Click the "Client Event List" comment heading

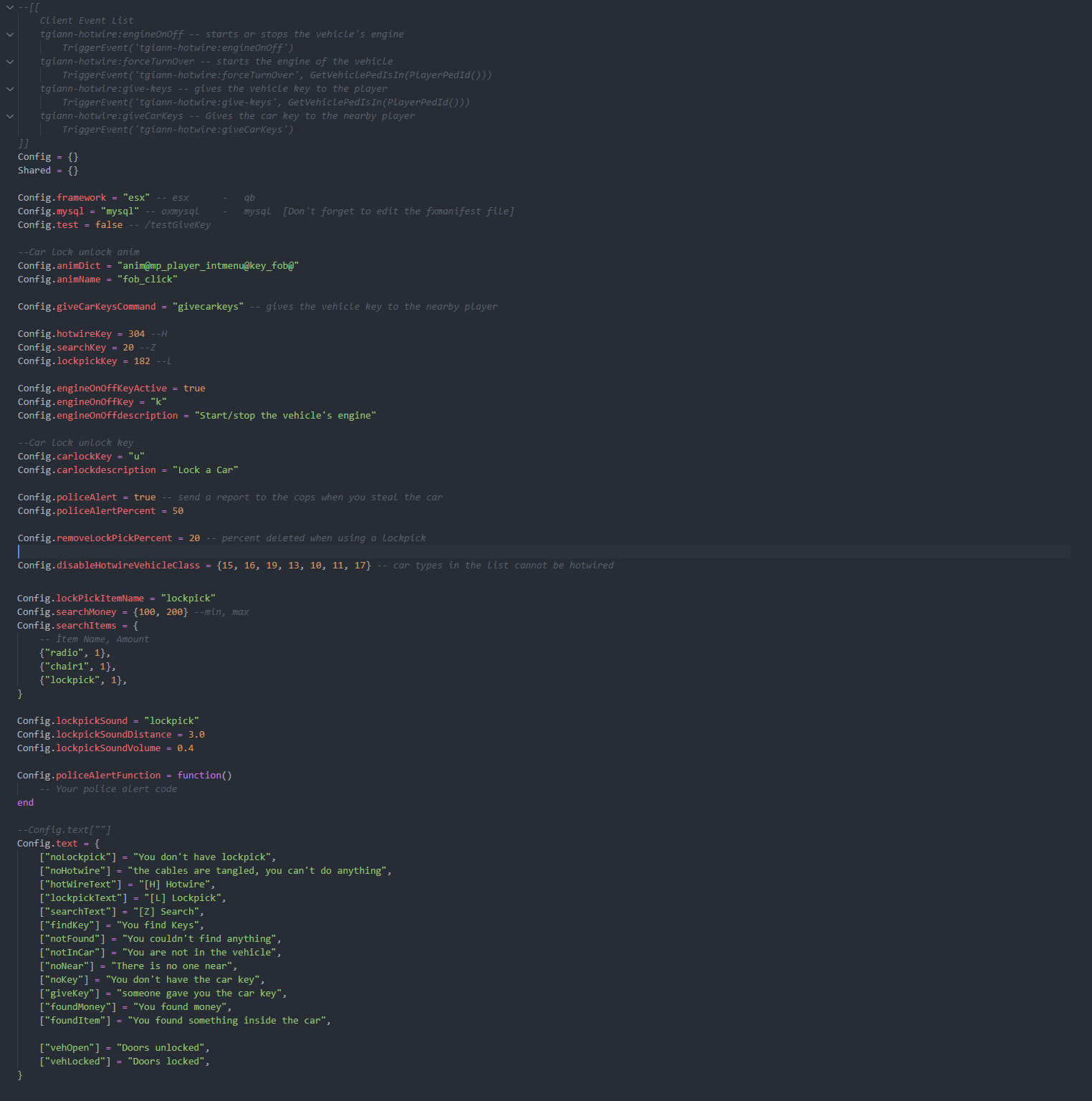(x=87, y=21)
